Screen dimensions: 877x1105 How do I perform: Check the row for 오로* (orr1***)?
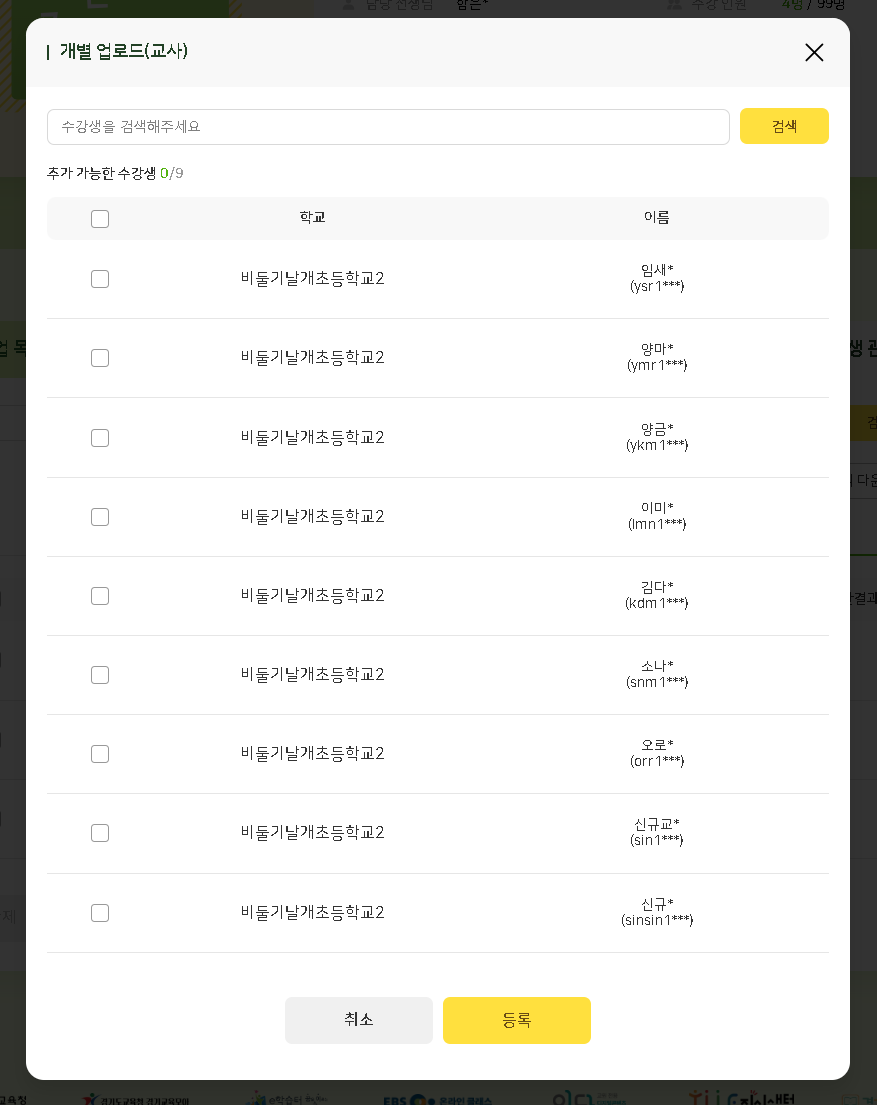click(100, 754)
